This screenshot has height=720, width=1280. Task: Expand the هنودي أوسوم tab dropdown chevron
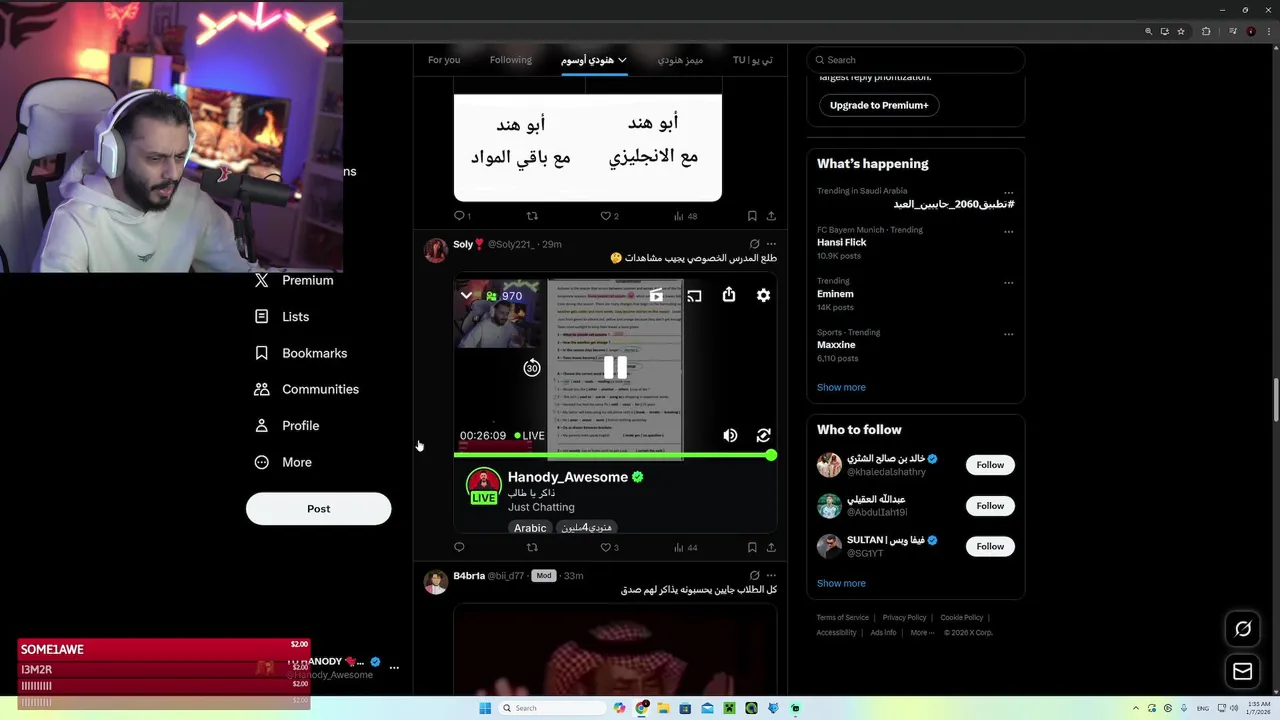click(x=622, y=60)
